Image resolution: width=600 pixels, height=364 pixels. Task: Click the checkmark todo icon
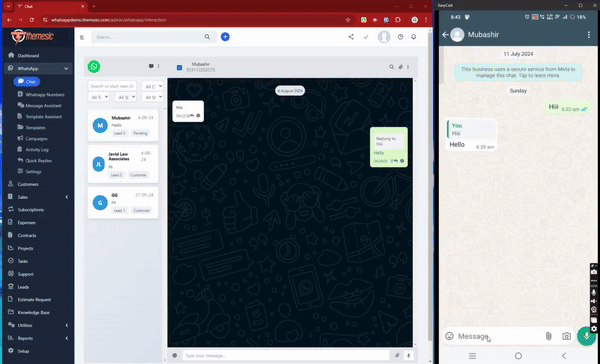(x=366, y=37)
